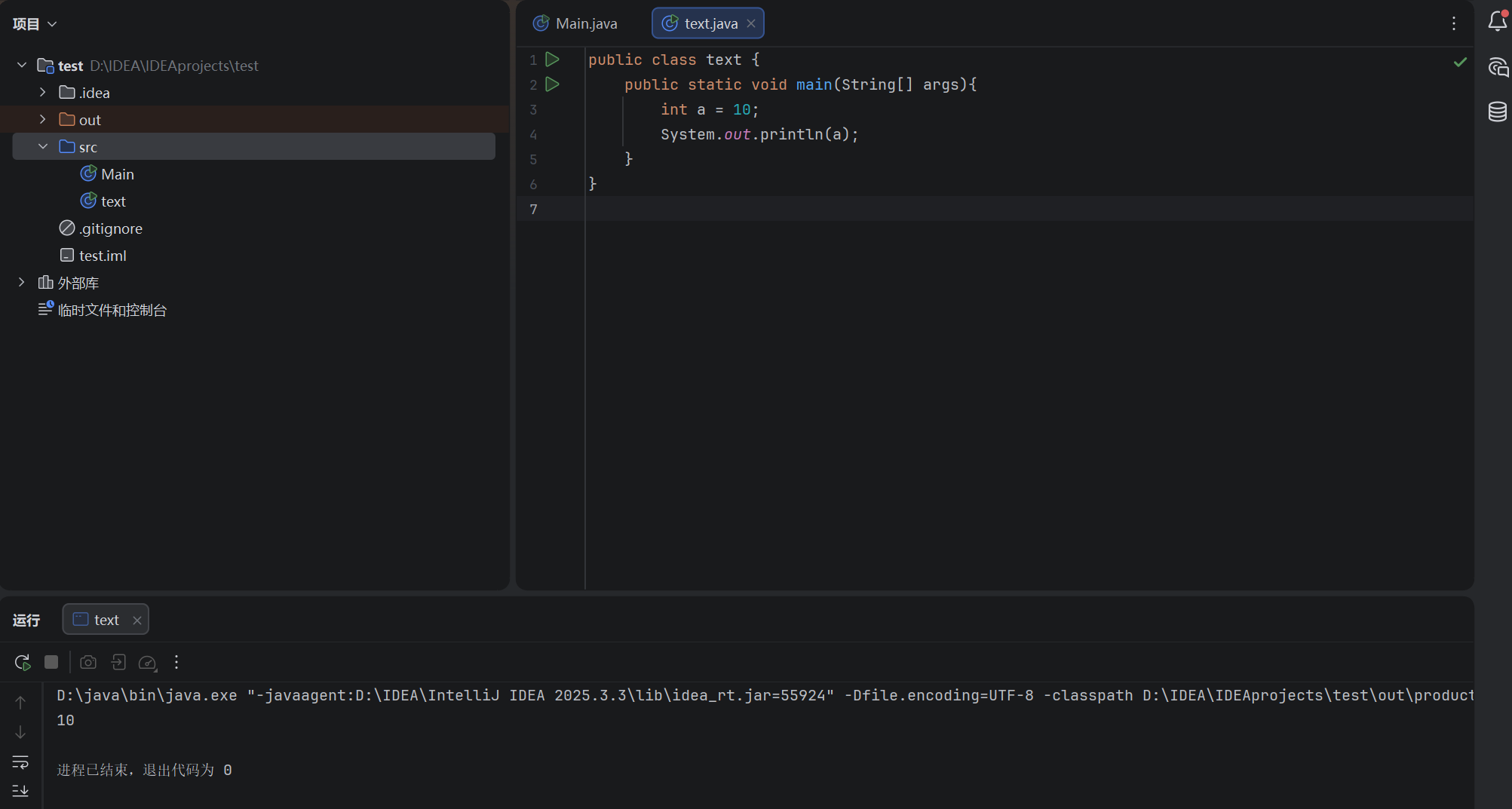Click the green inspection checkmark widget
1512x809 pixels.
click(x=1460, y=62)
